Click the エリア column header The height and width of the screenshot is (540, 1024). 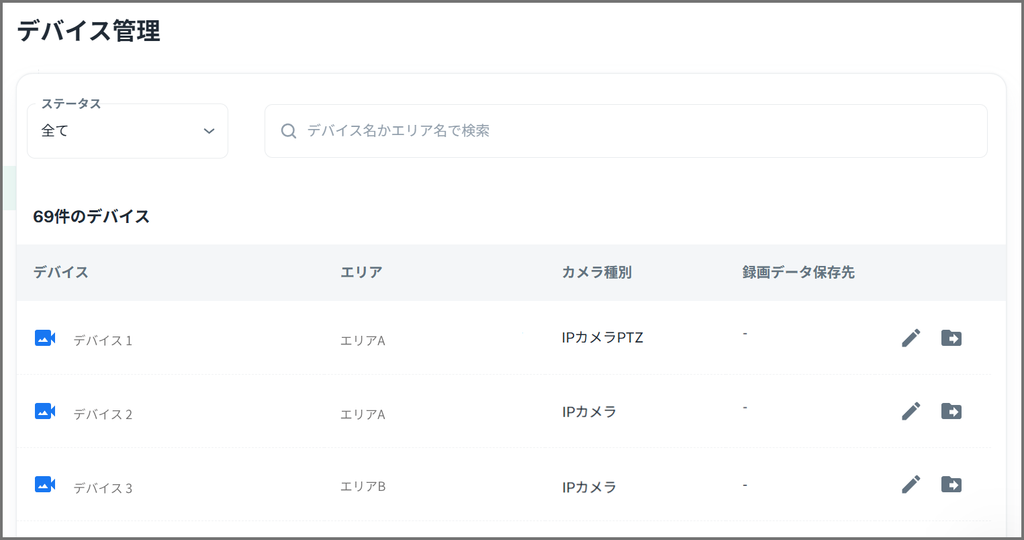361,272
